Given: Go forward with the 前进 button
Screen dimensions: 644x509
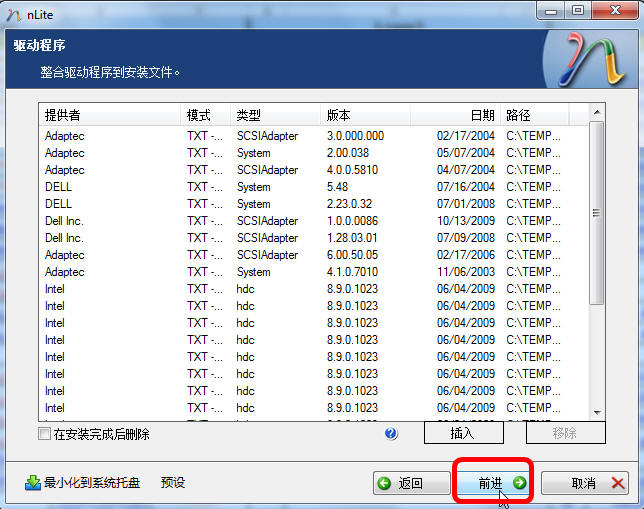Looking at the screenshot, I should 494,483.
